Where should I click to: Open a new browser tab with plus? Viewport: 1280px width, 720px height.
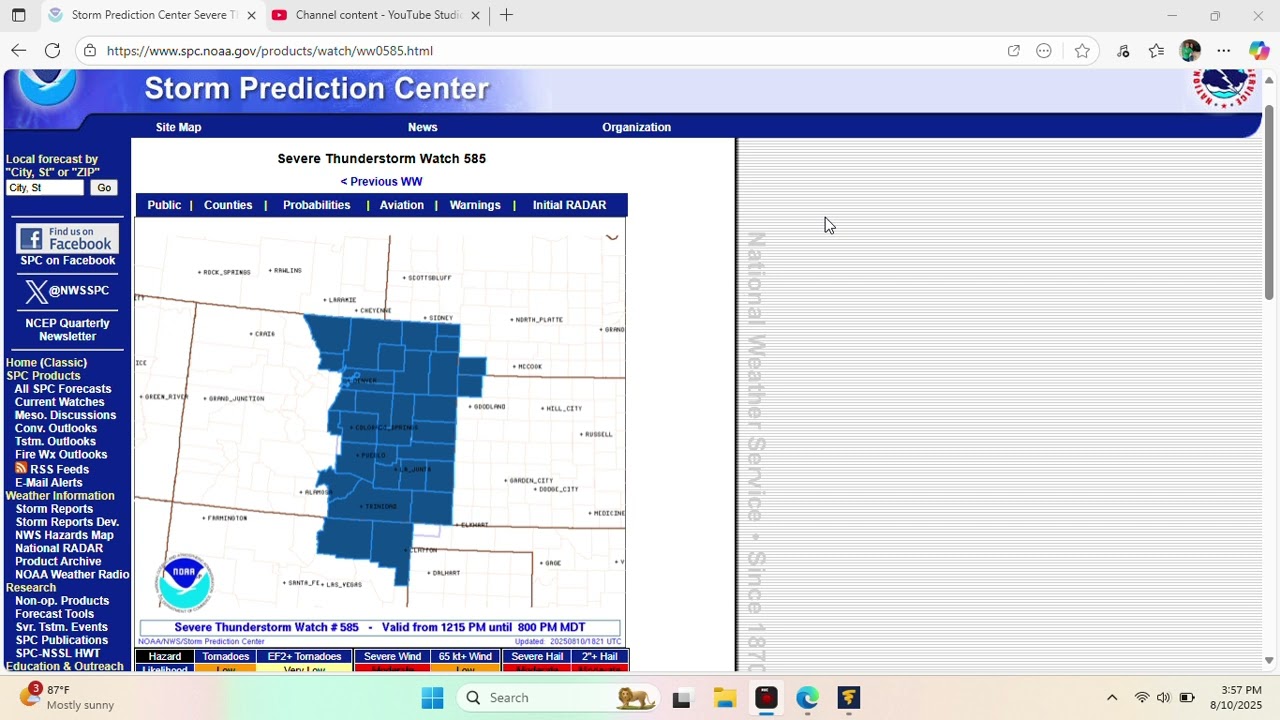[506, 15]
